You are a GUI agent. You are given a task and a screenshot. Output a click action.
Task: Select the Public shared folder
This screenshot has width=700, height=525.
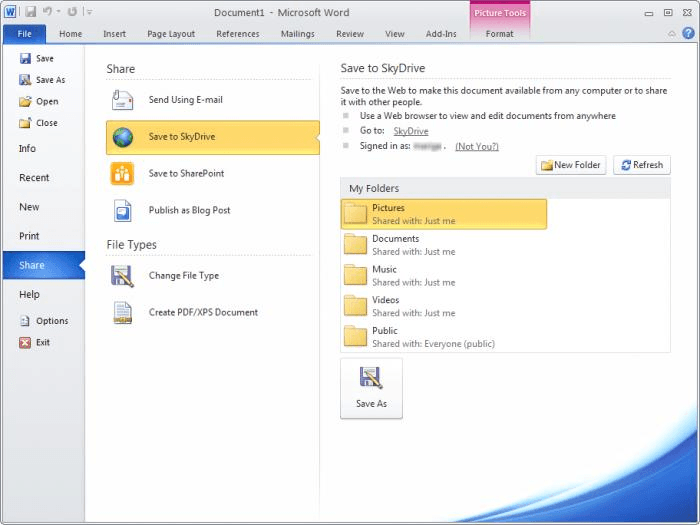pyautogui.click(x=385, y=336)
